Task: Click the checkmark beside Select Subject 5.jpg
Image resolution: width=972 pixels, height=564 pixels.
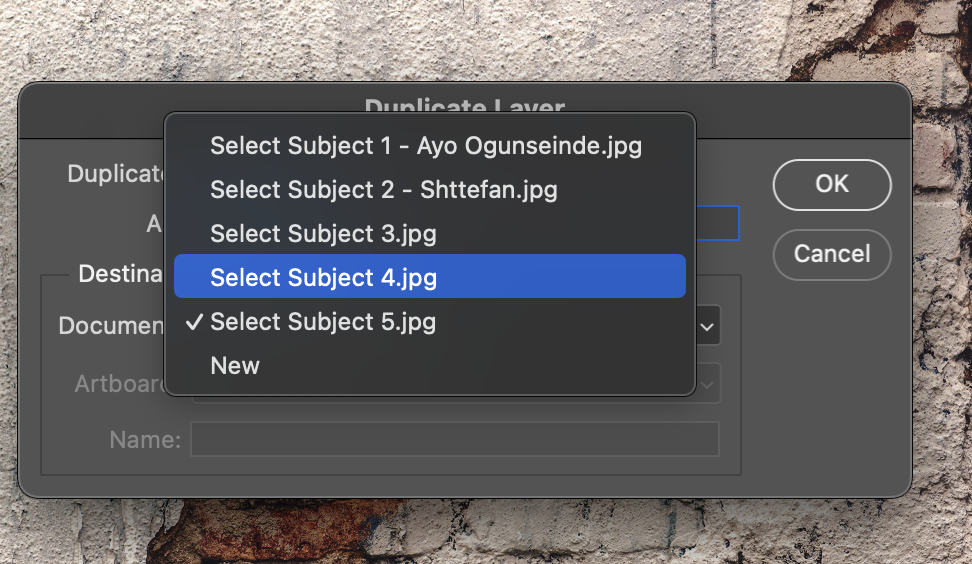Action: [194, 321]
